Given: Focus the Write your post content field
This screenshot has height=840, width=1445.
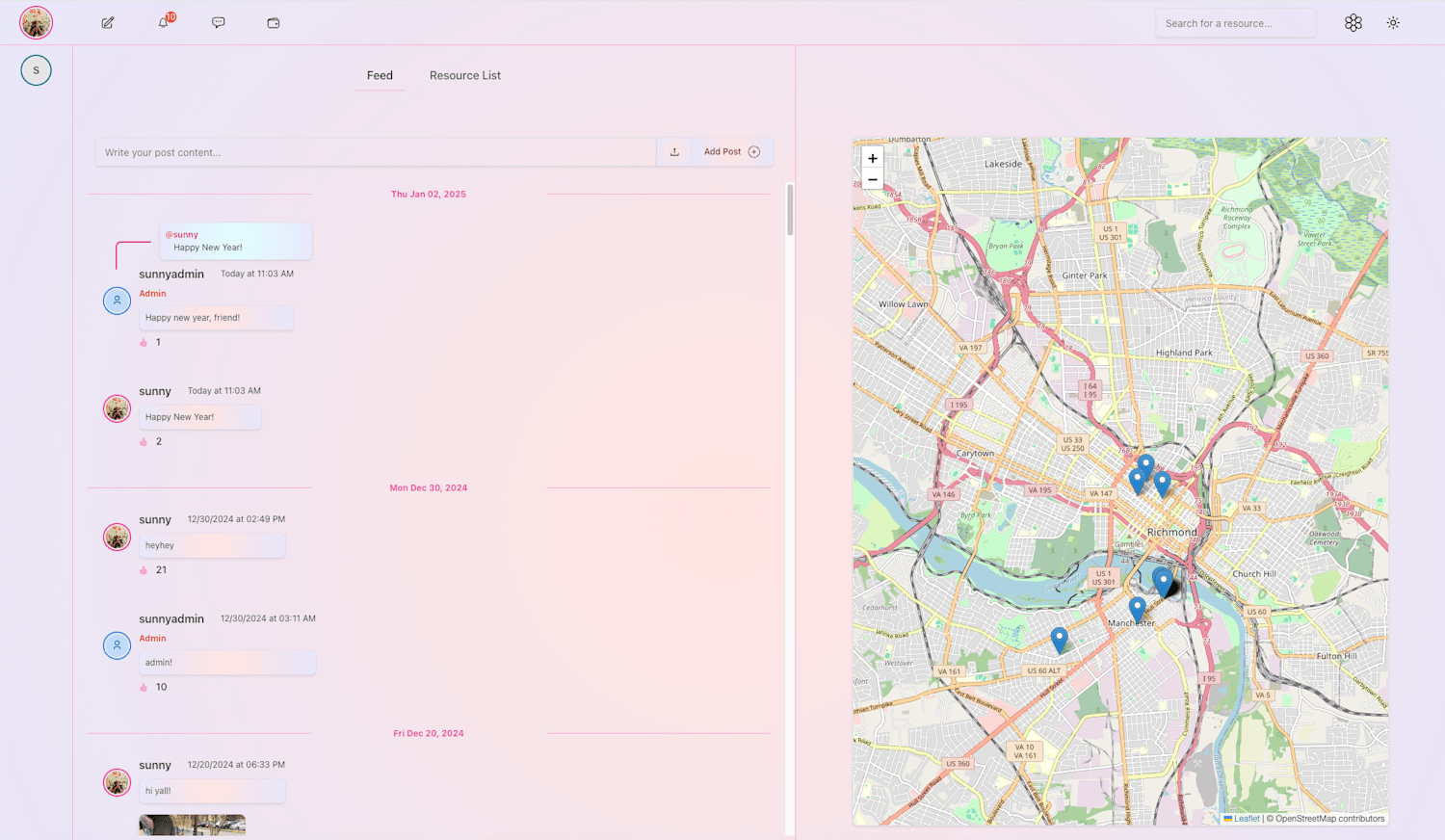Looking at the screenshot, I should click(x=376, y=151).
